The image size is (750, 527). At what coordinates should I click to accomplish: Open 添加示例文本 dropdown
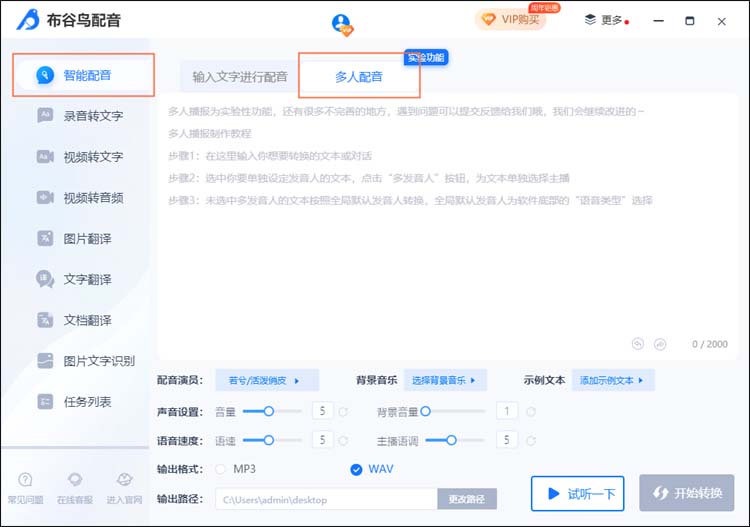click(x=613, y=380)
